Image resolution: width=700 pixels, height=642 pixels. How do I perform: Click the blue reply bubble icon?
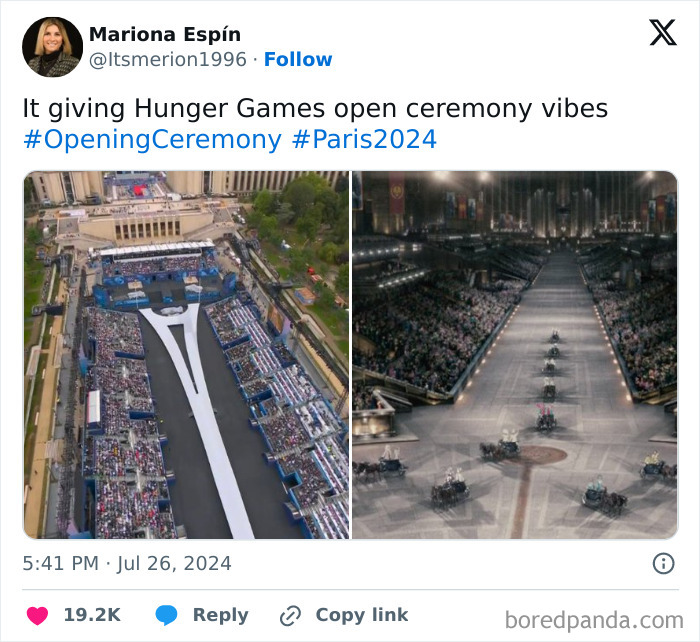[166, 615]
